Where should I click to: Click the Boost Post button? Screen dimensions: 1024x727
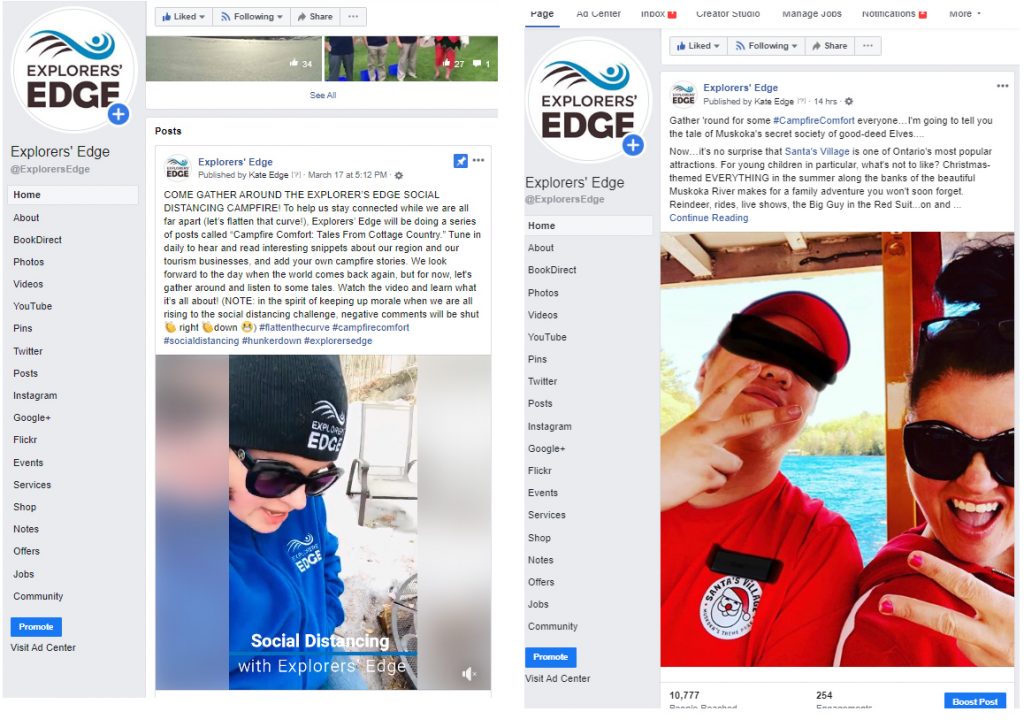click(975, 701)
